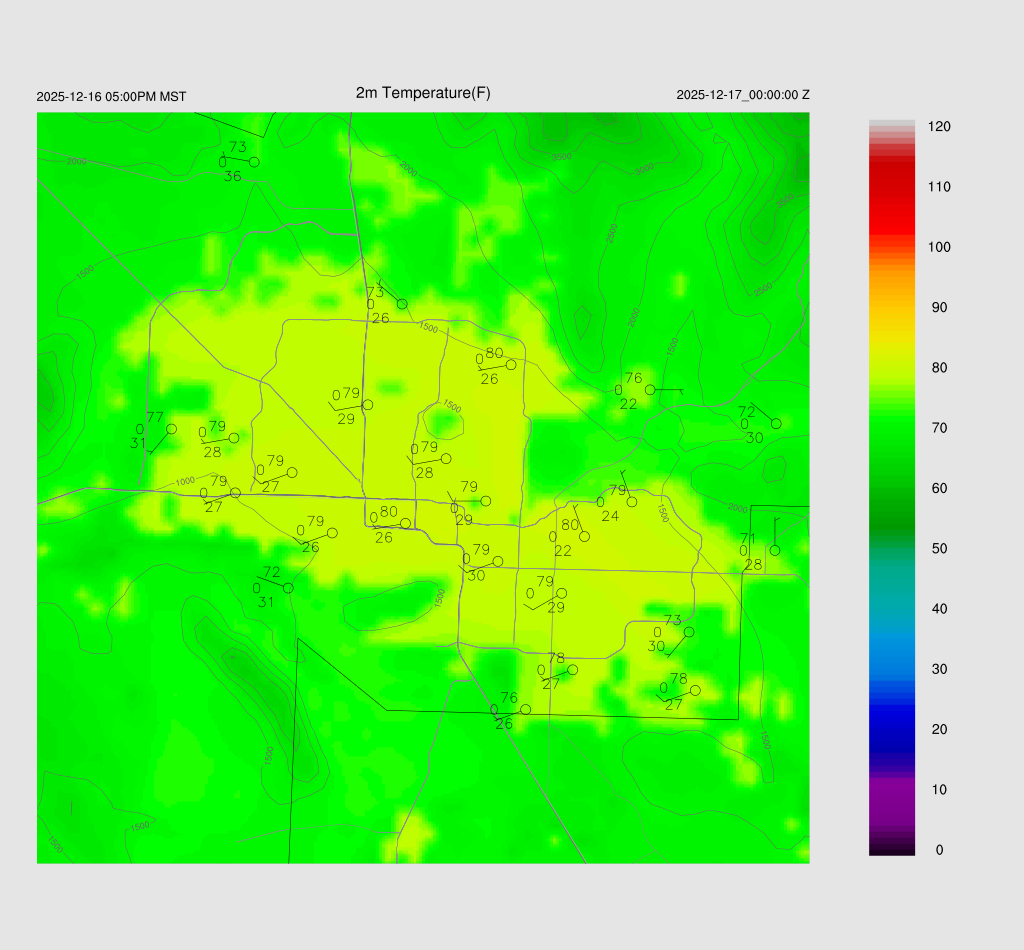Viewport: 1024px width, 950px height.
Task: Click the station marker reading 72 over 31
Action: (x=288, y=588)
